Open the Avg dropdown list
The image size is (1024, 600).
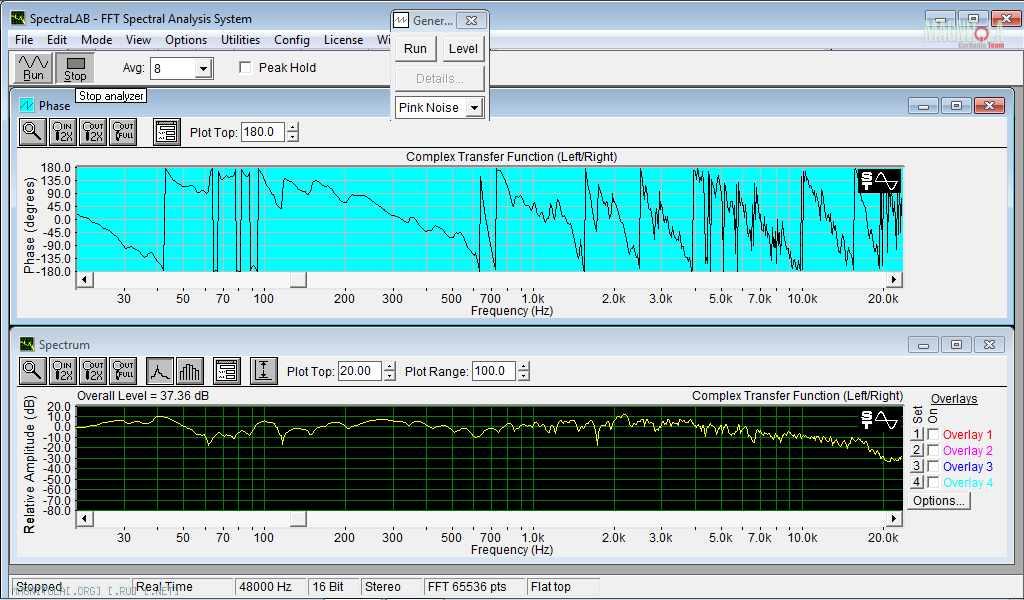point(203,69)
